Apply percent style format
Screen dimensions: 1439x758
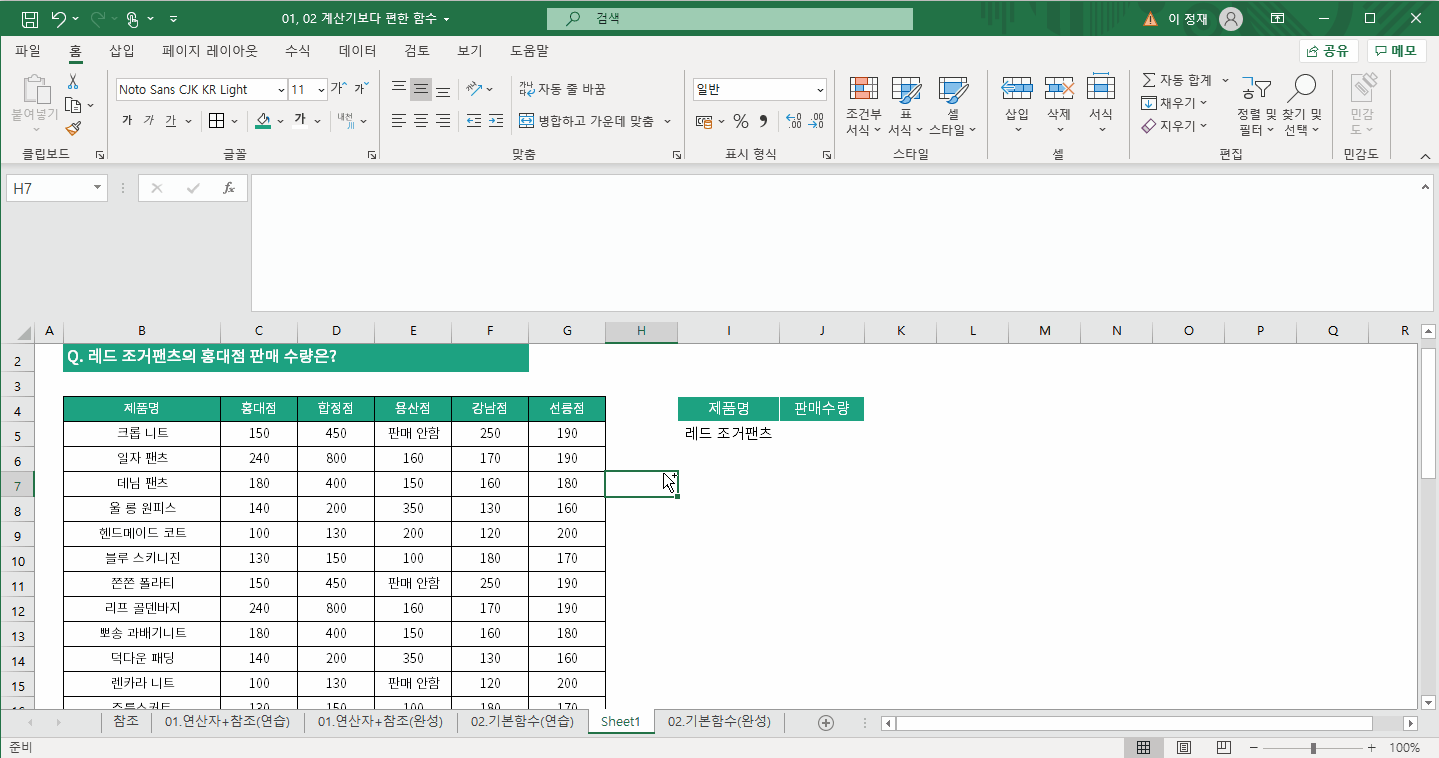click(741, 121)
